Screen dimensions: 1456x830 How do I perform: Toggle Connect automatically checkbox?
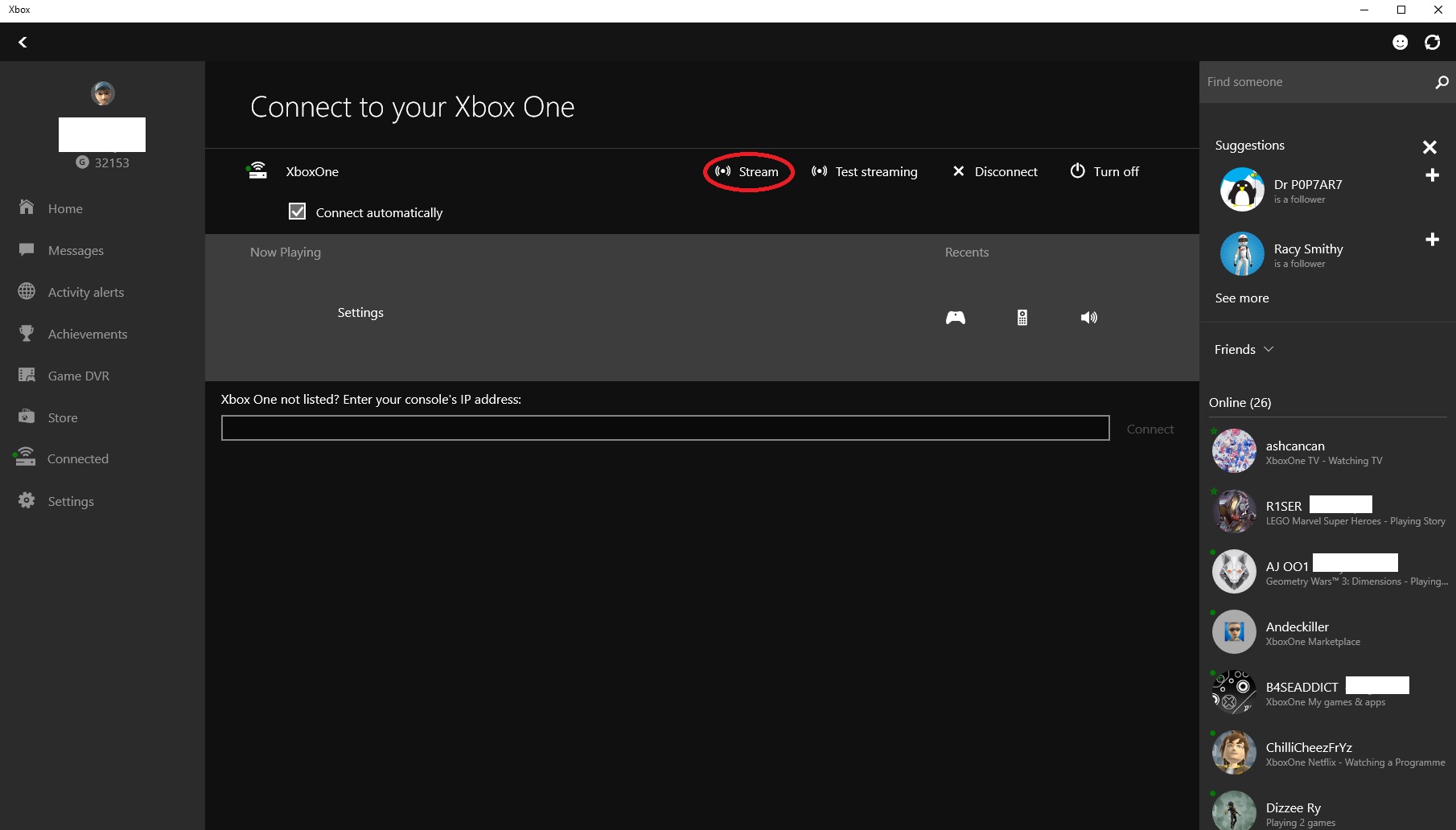tap(298, 212)
